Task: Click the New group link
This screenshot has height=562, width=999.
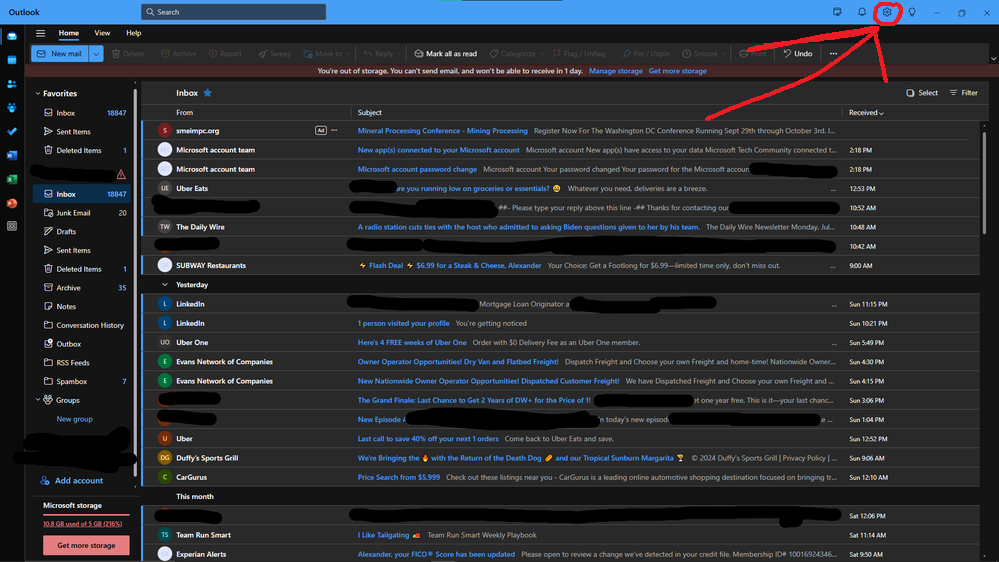Action: pos(75,419)
